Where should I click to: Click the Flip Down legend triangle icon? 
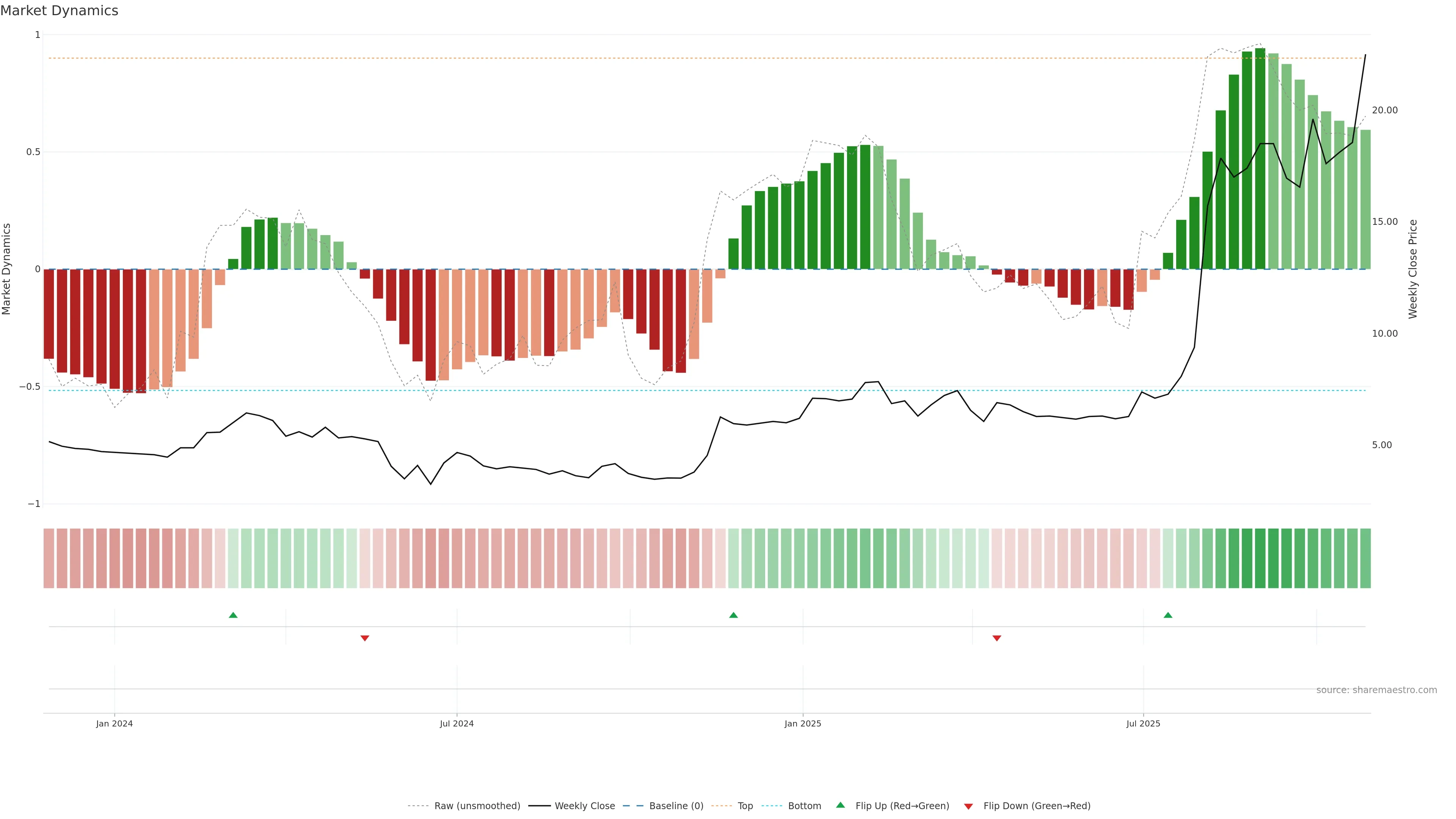coord(968,806)
